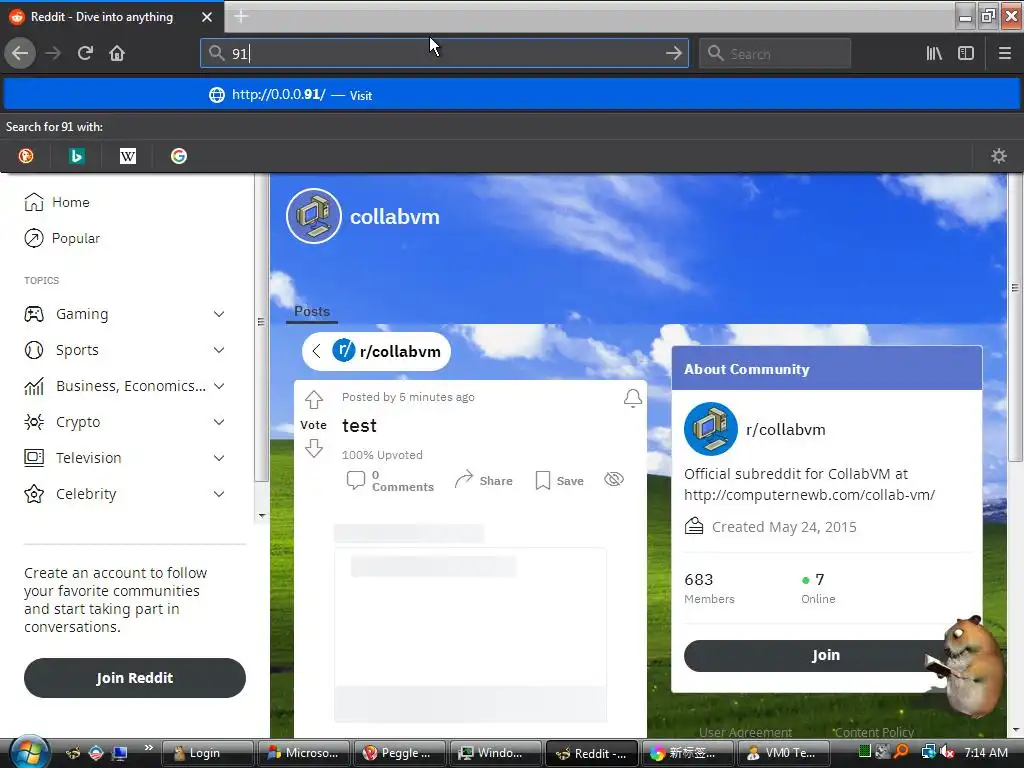Focus the browser Search box
This screenshot has width=1024, height=768.
tap(775, 53)
